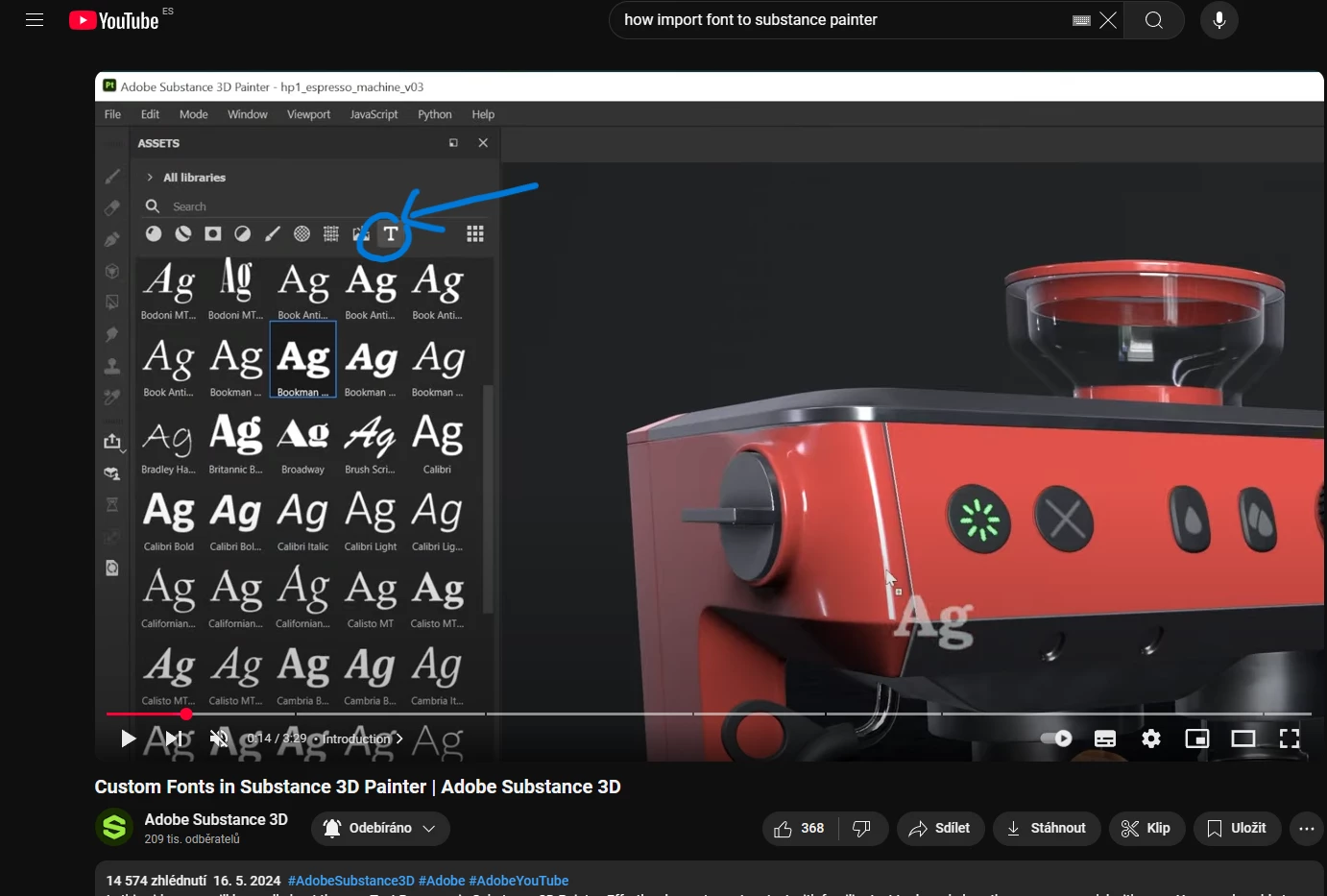Viewport: 1327px width, 896px height.
Task: Open the Introduction chapter list
Action: (363, 739)
